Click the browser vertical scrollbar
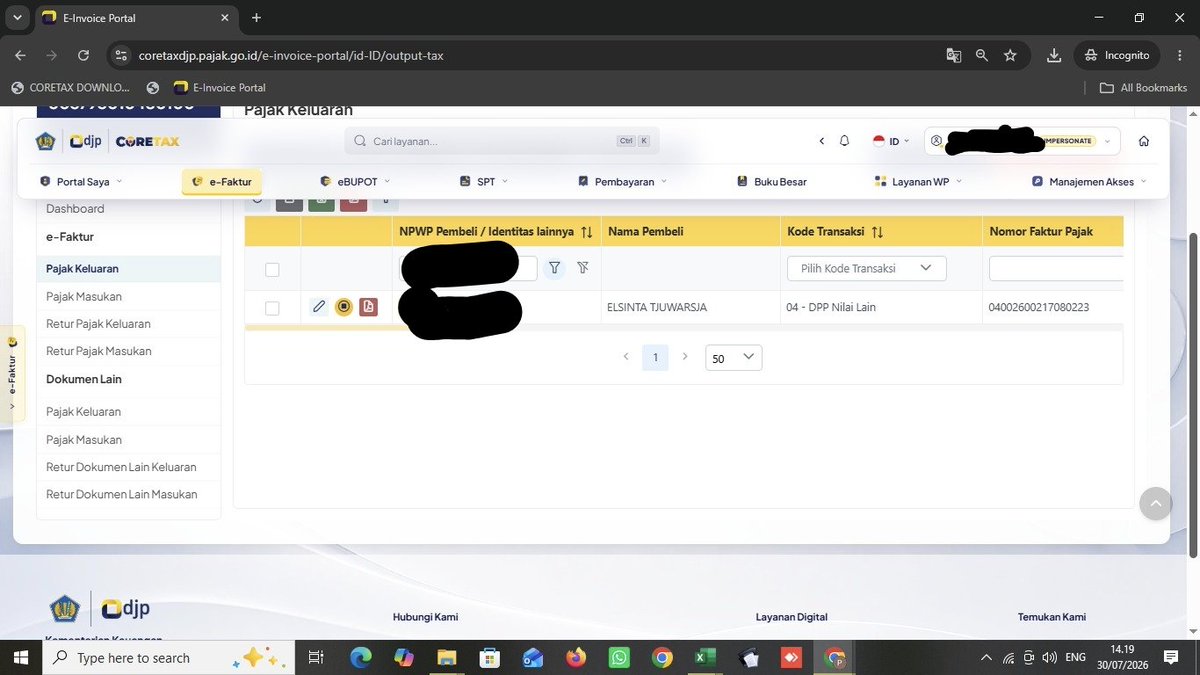Image resolution: width=1200 pixels, height=675 pixels. click(1193, 395)
